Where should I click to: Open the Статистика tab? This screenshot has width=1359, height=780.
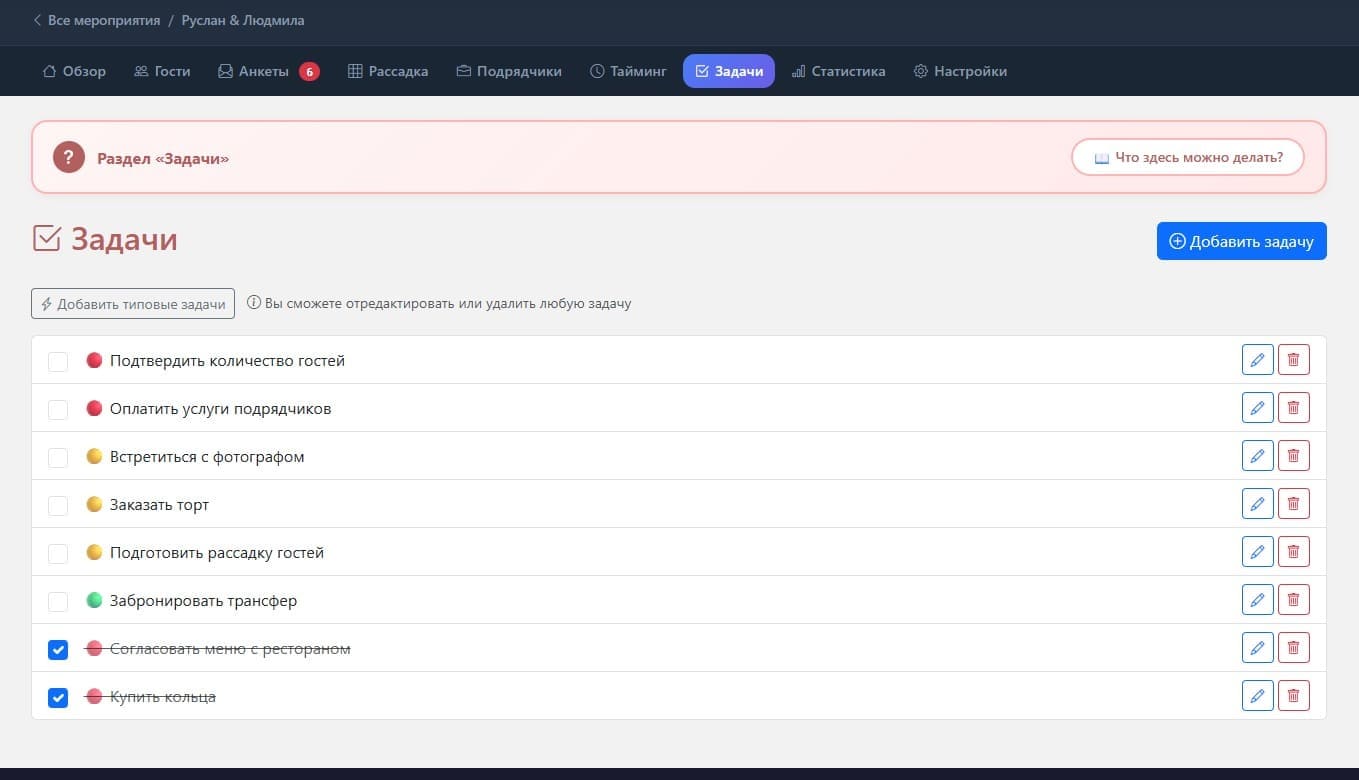tap(838, 71)
